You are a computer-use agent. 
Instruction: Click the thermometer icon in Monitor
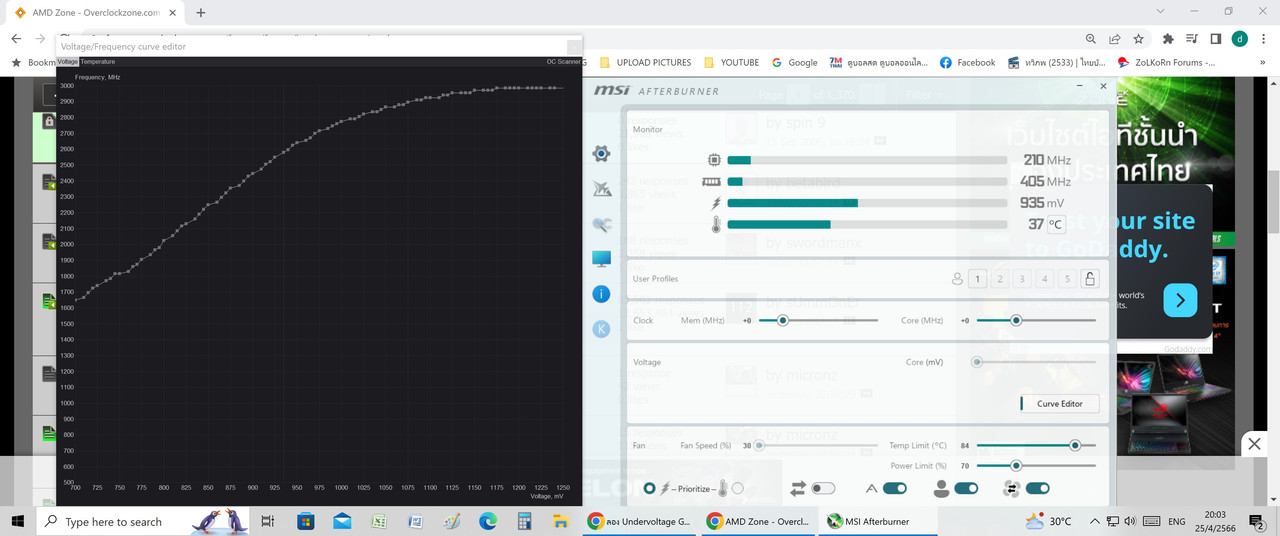(716, 225)
